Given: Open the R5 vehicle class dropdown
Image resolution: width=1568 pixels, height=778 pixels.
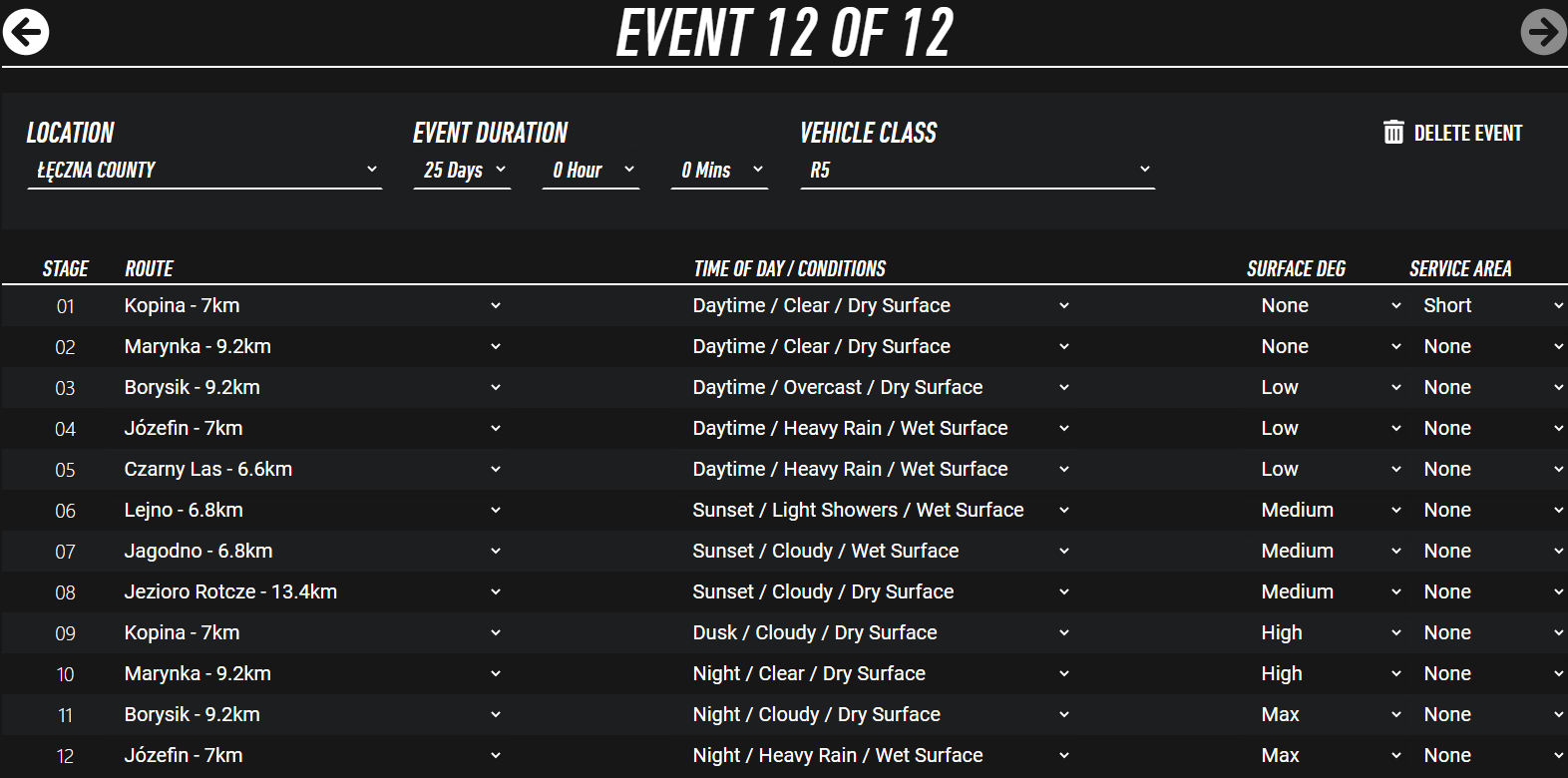Looking at the screenshot, I should click(978, 171).
